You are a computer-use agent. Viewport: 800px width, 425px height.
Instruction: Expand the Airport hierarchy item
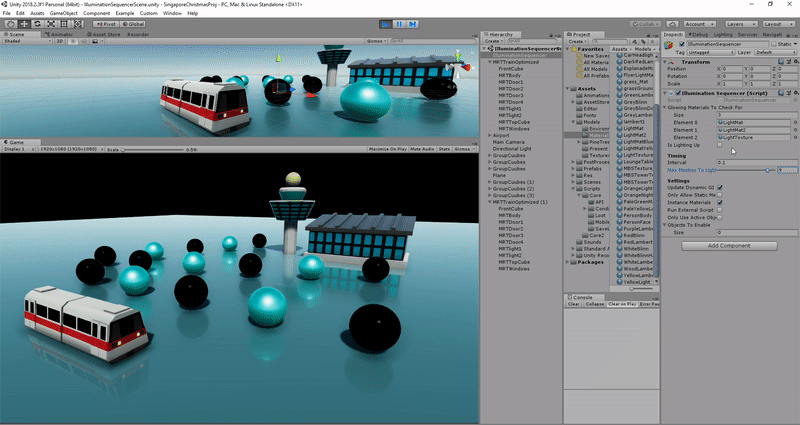click(490, 136)
